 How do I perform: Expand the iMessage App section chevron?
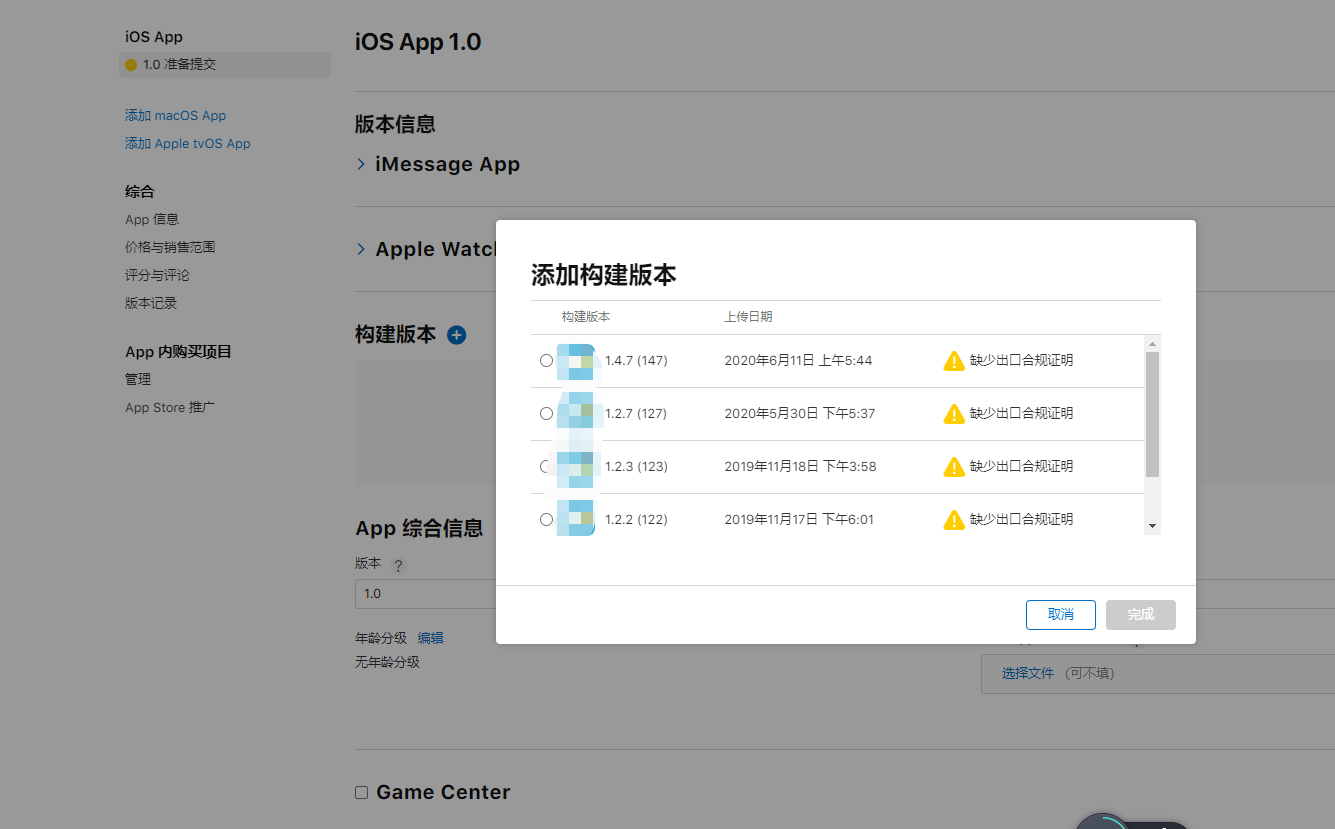pyautogui.click(x=361, y=164)
